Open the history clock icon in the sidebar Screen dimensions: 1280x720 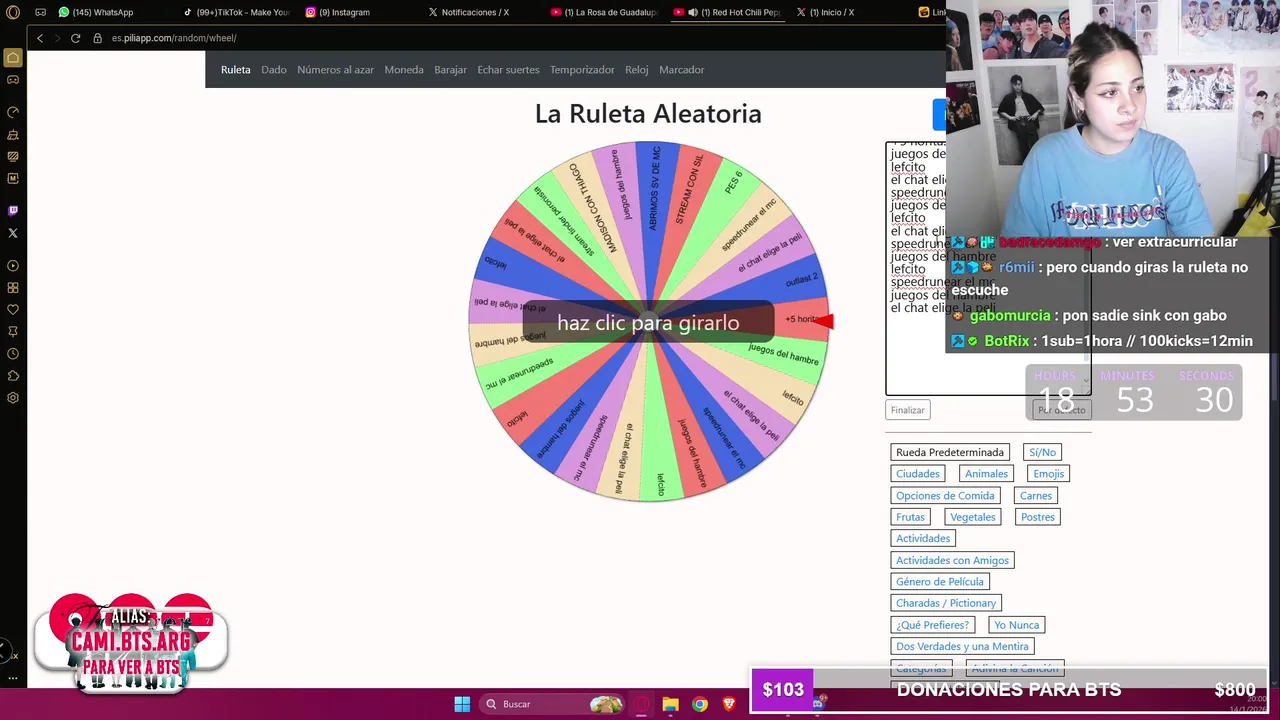pyautogui.click(x=13, y=354)
